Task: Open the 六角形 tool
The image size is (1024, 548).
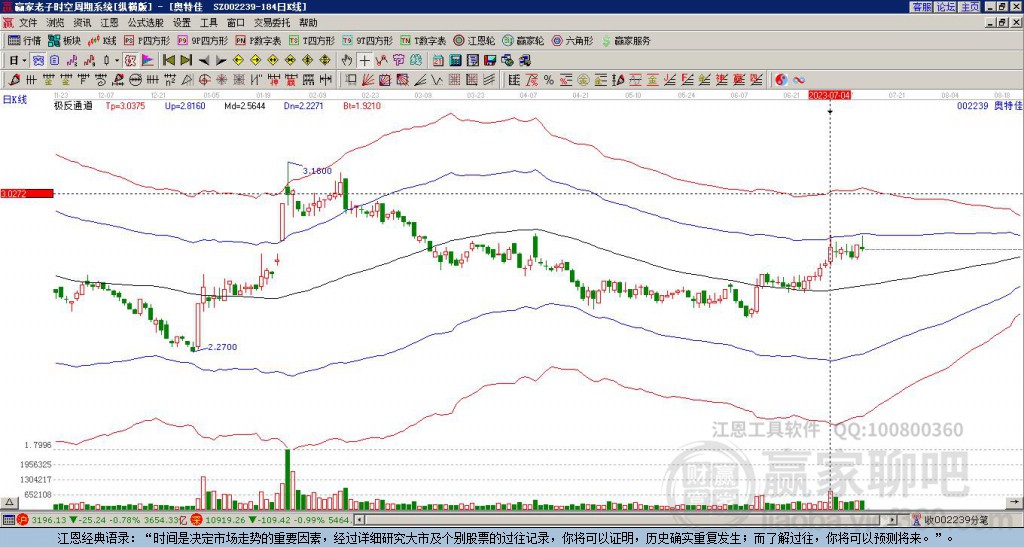Action: point(572,40)
